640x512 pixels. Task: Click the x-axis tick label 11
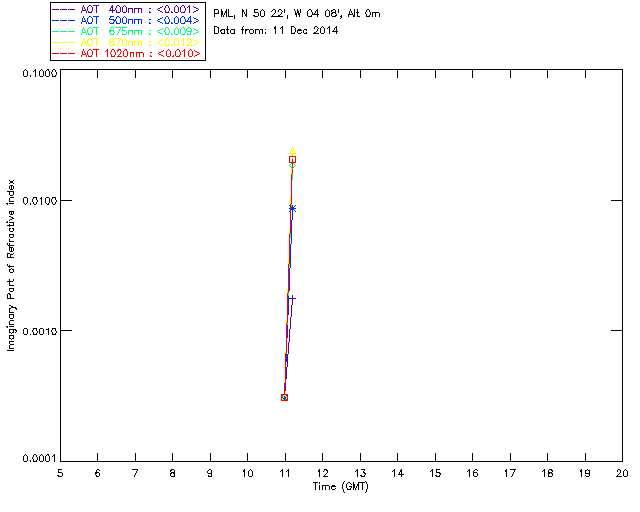click(285, 473)
